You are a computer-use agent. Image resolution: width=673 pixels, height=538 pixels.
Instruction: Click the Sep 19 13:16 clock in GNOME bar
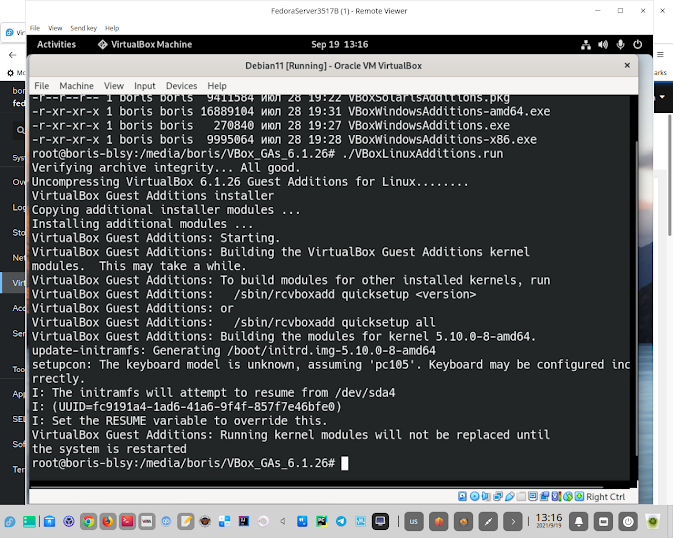[340, 45]
